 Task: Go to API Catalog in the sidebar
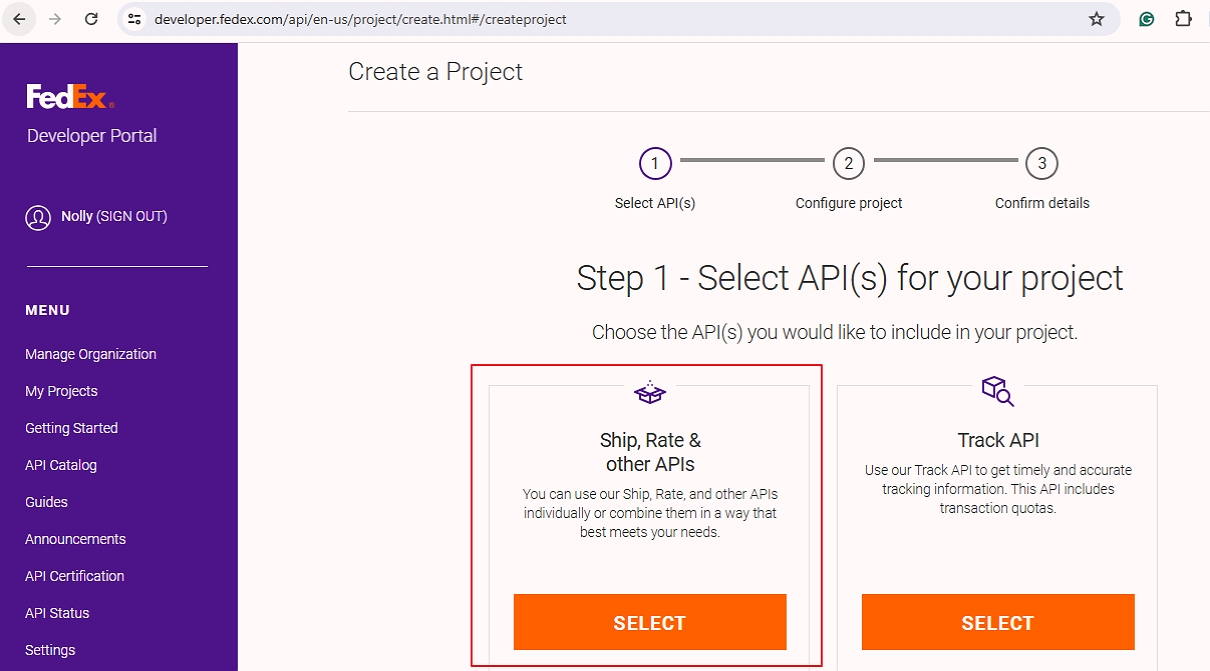point(61,465)
